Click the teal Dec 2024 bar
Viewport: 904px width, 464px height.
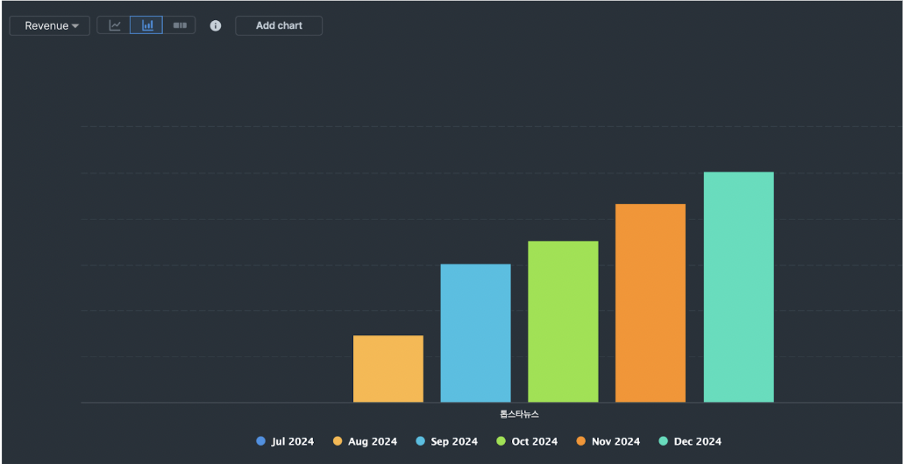[738, 287]
